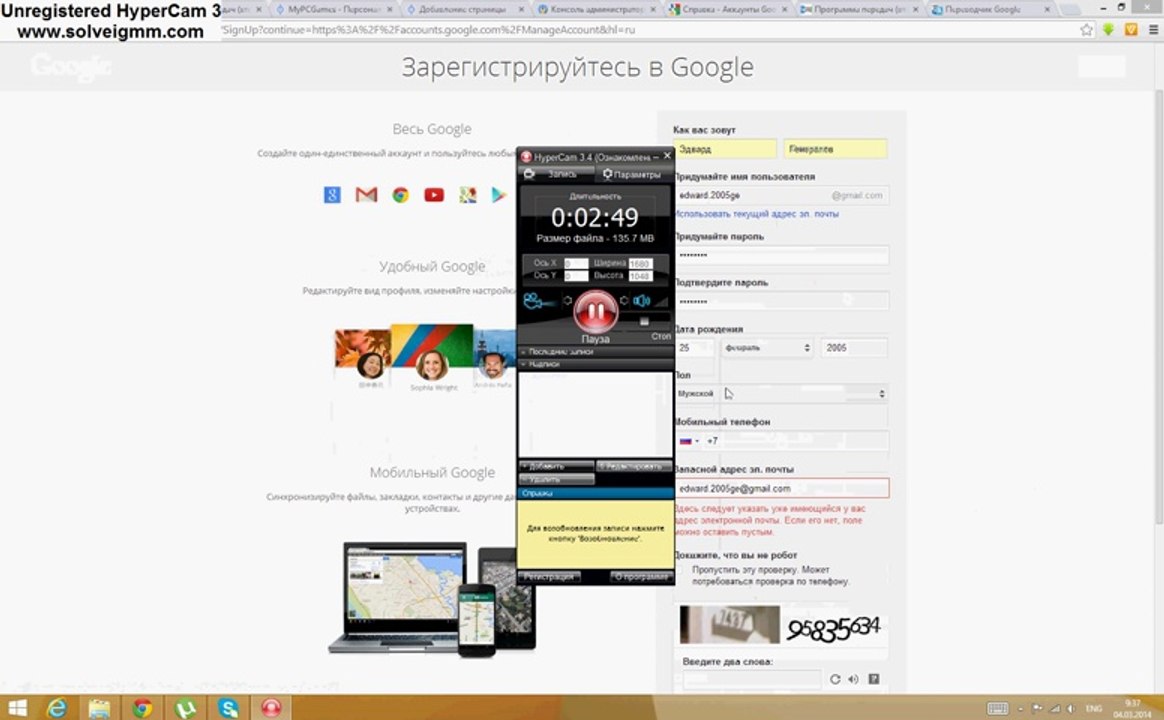The image size is (1164, 720).
Task: Toggle the video camera capture icon in HyperCam
Action: pos(537,301)
